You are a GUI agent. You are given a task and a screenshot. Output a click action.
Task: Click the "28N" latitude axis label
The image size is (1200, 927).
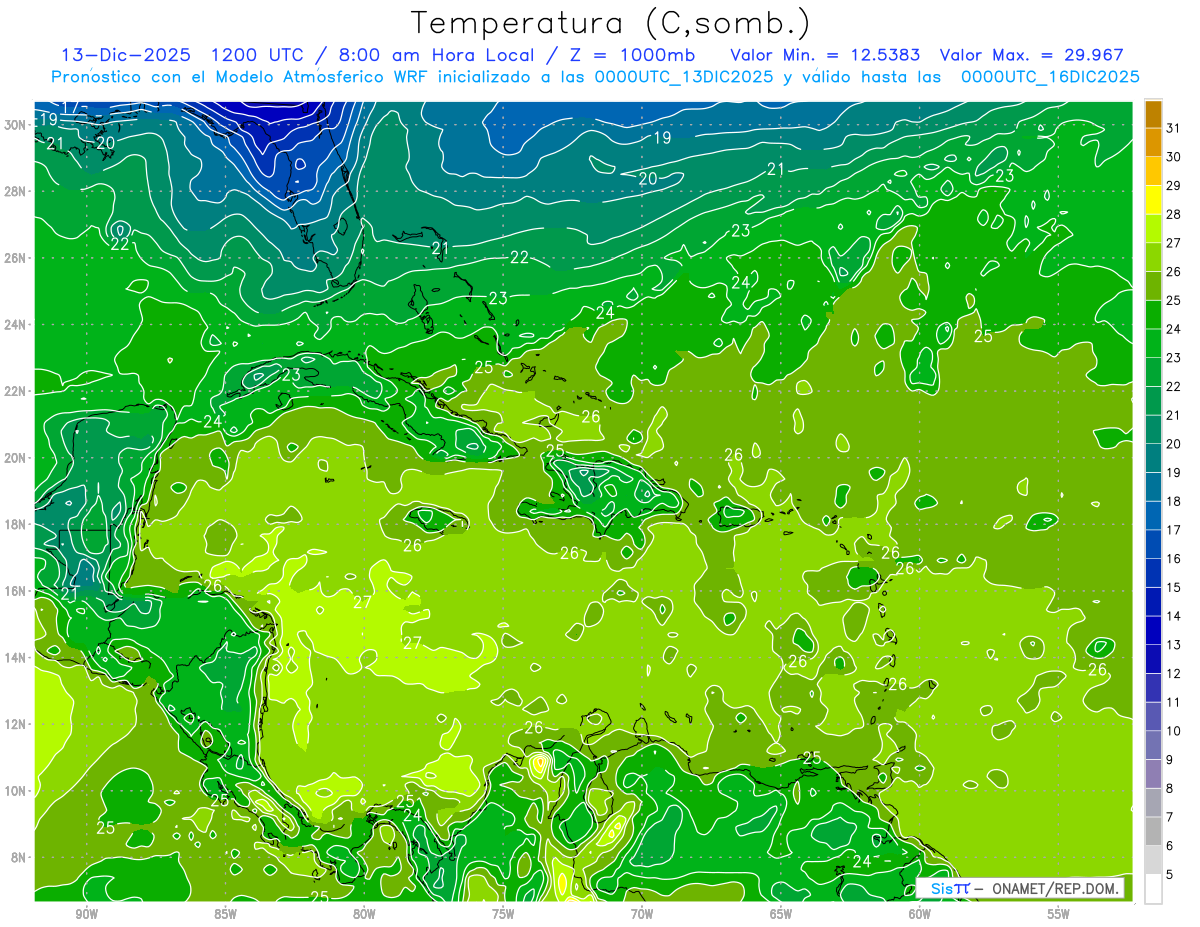15,191
